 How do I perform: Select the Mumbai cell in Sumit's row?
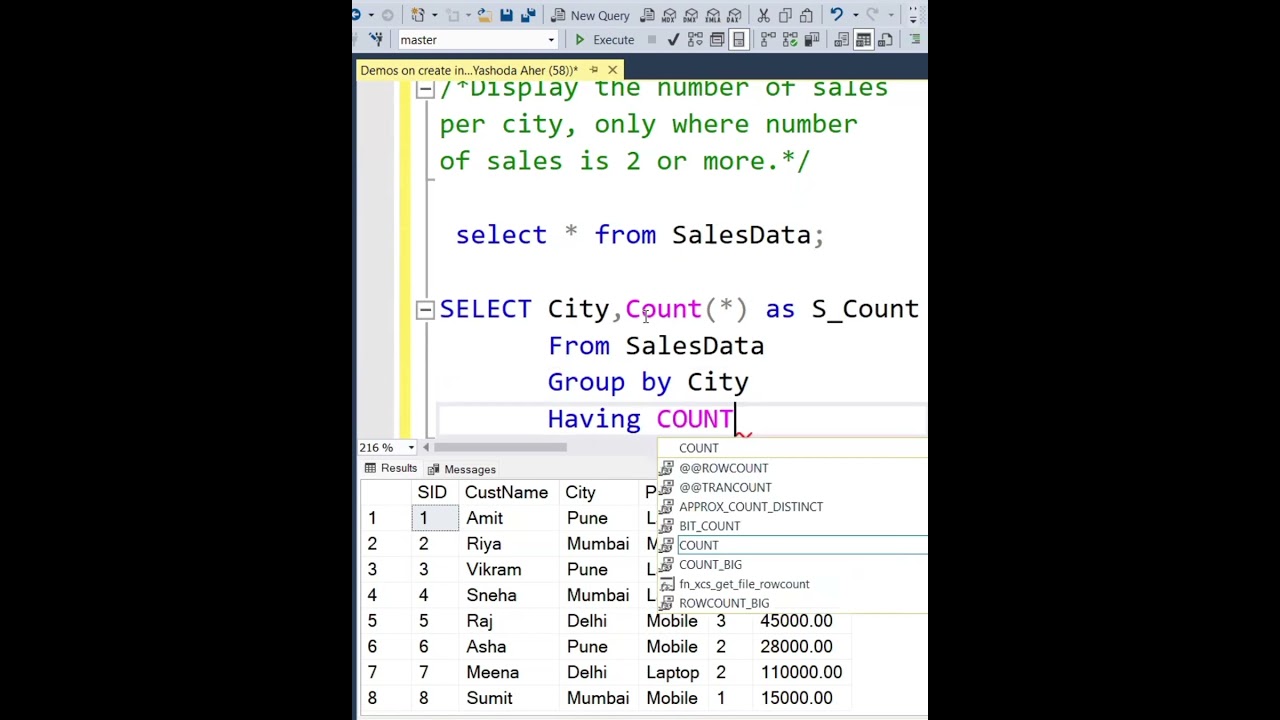(599, 698)
